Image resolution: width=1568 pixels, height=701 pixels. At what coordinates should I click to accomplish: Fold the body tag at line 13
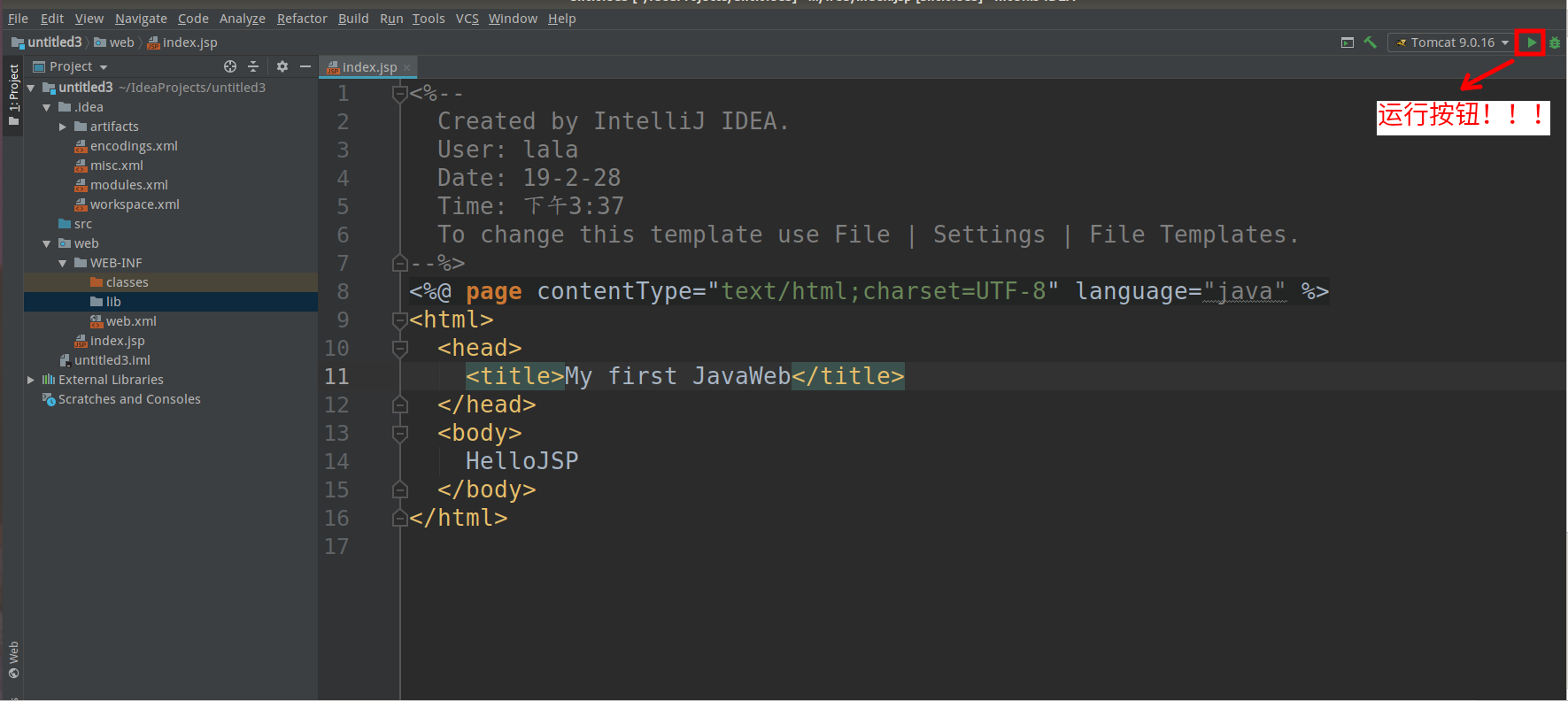click(399, 433)
